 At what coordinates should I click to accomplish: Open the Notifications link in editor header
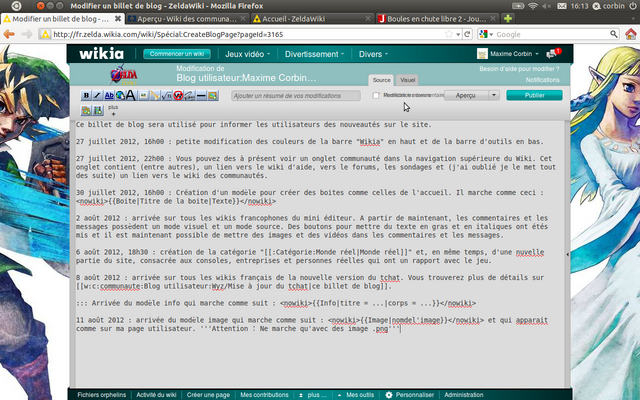(542, 80)
